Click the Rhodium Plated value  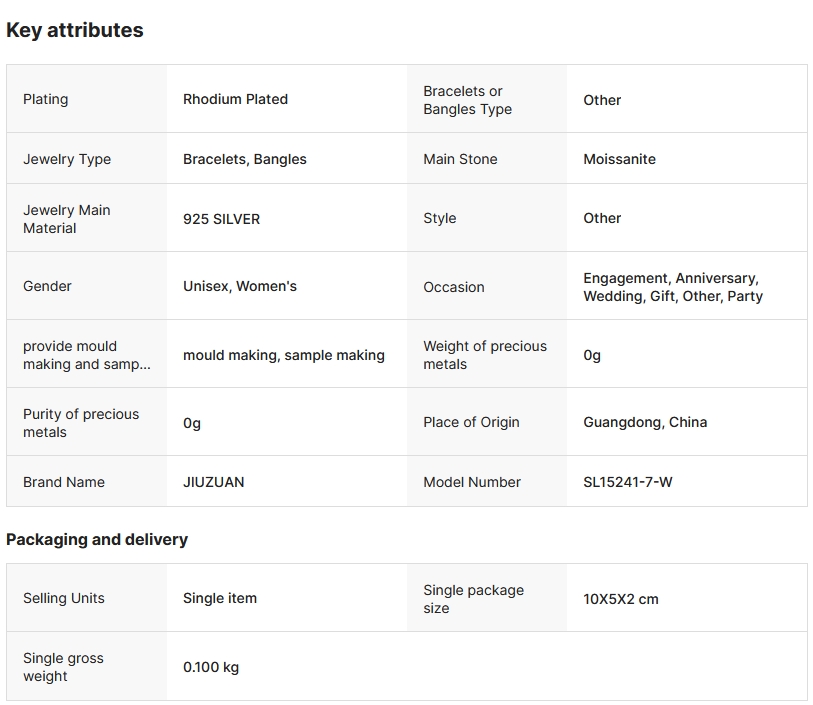[235, 99]
